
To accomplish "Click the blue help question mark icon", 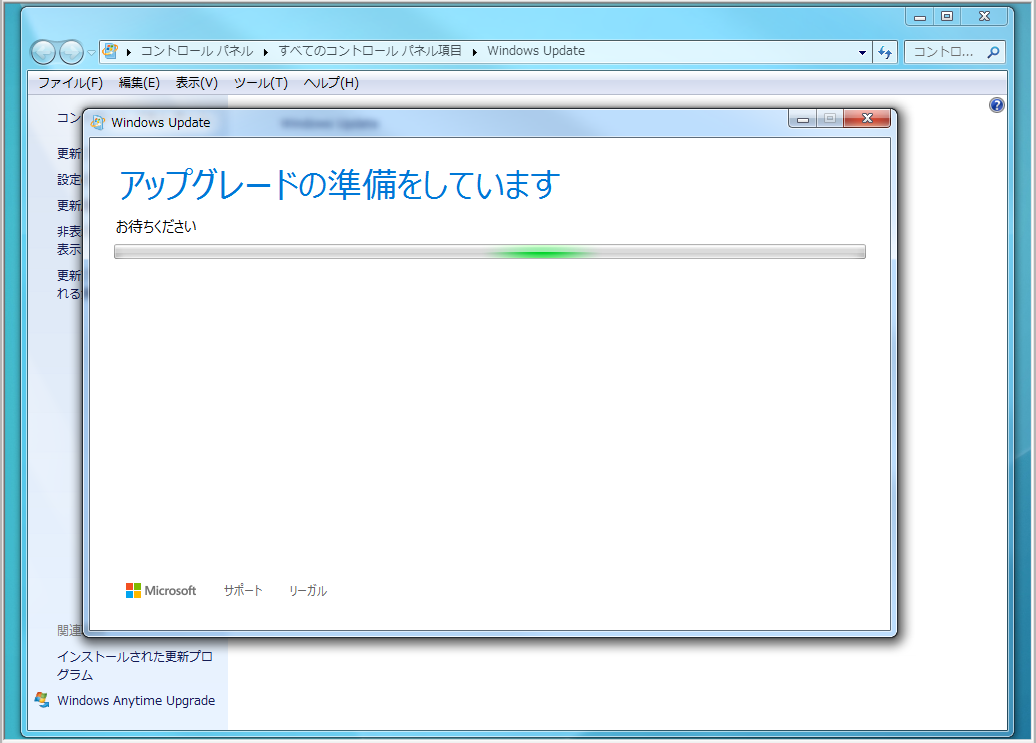I will 997,105.
